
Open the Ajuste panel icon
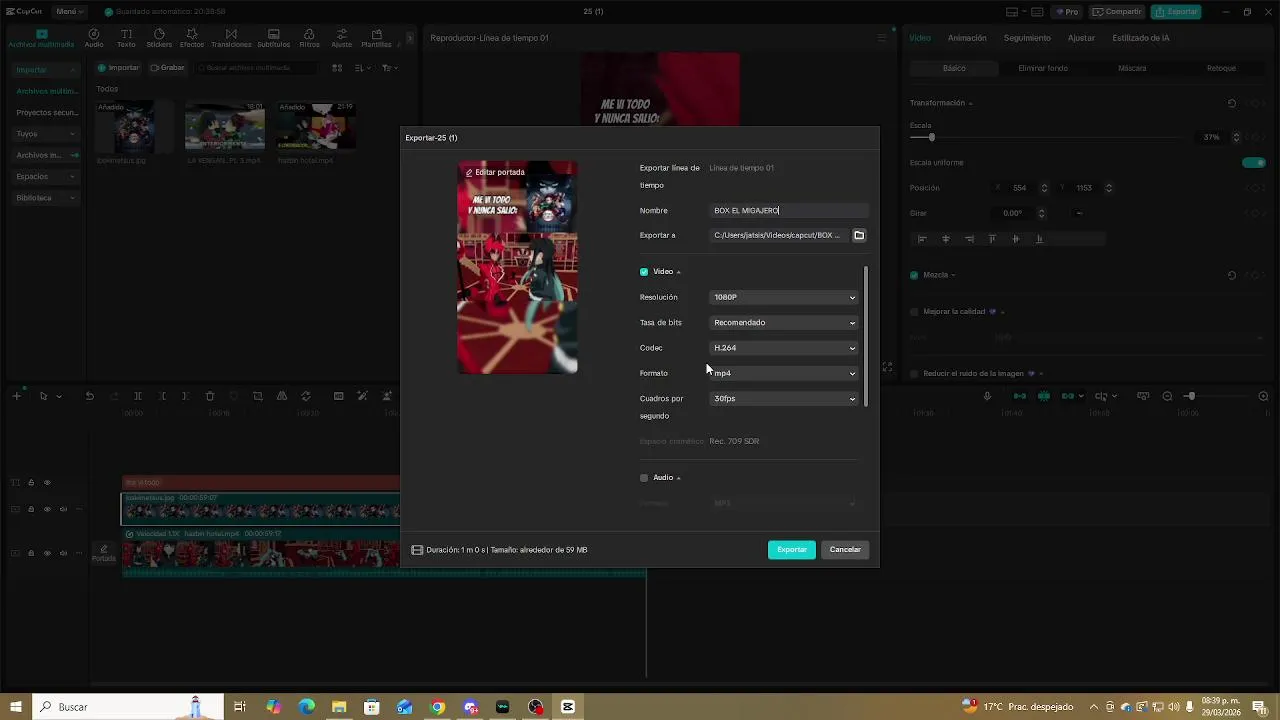tap(341, 38)
